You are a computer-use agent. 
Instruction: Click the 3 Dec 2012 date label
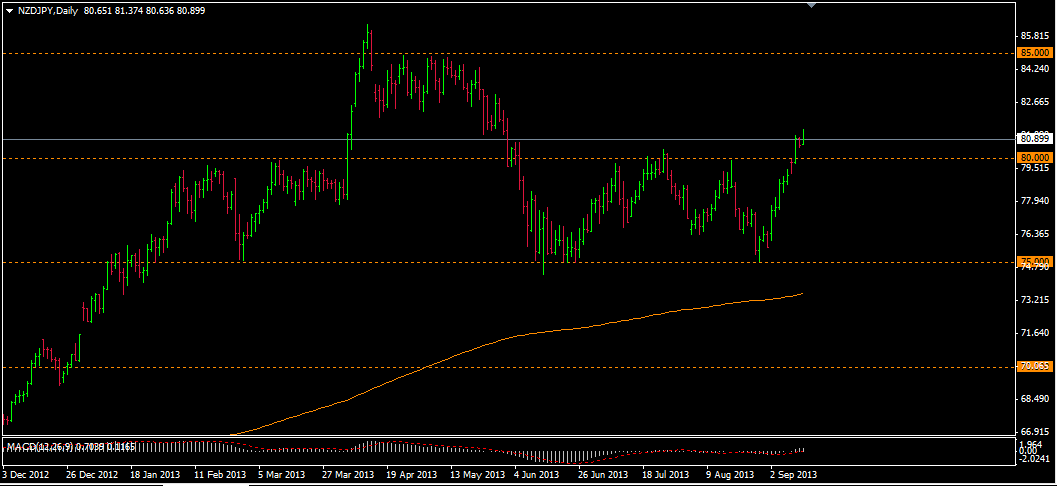point(25,475)
